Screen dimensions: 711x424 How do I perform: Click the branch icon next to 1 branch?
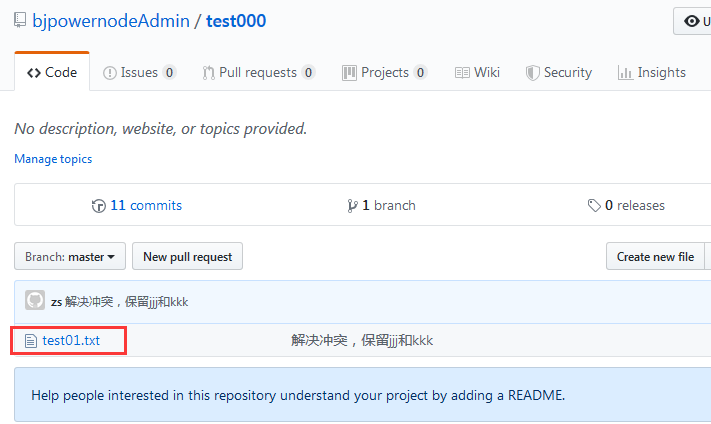point(352,206)
